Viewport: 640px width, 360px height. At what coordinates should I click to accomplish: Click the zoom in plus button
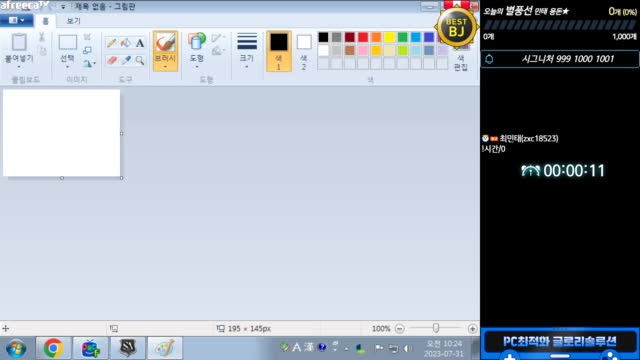(472, 329)
